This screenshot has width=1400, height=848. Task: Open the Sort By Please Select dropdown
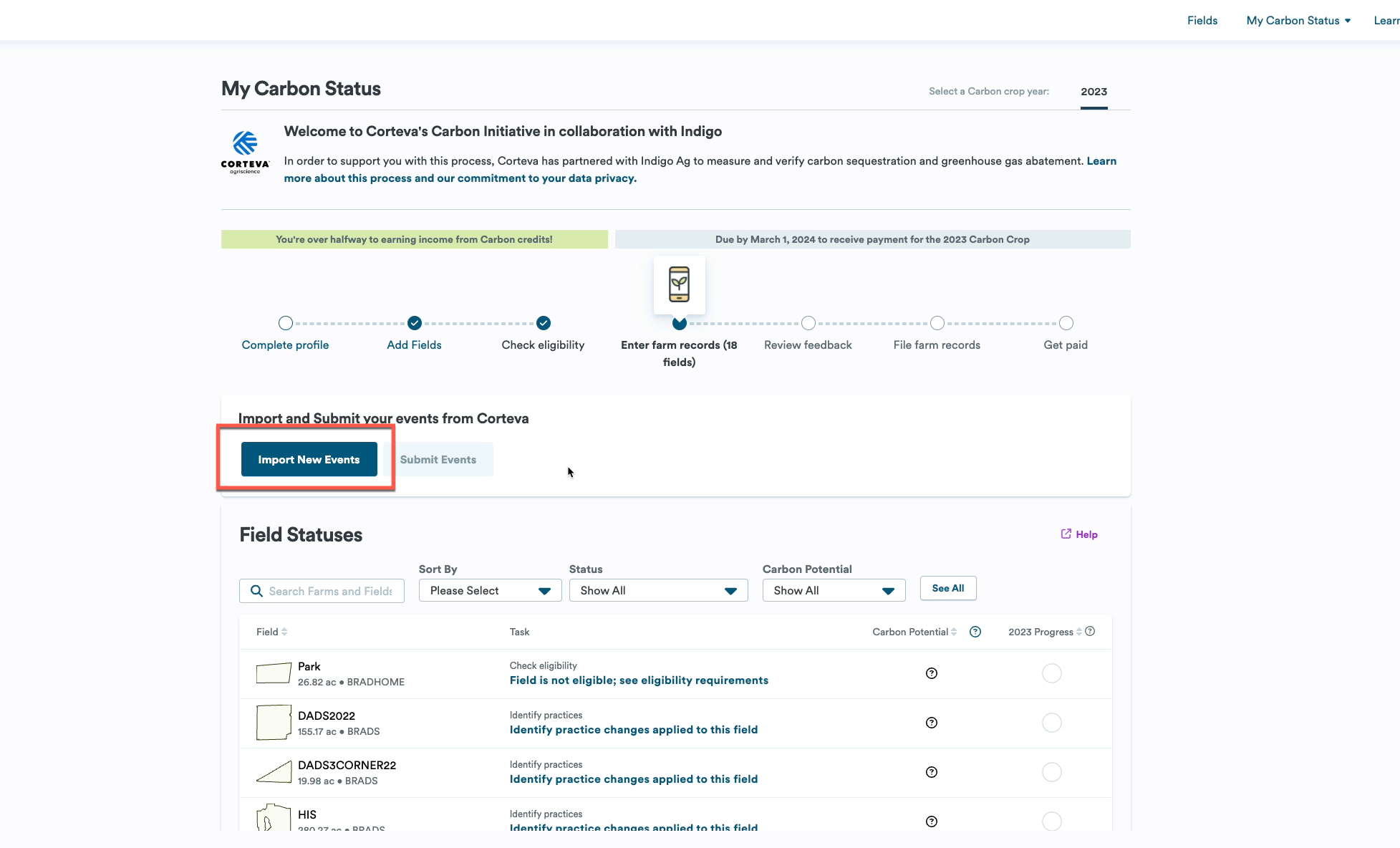(x=489, y=590)
